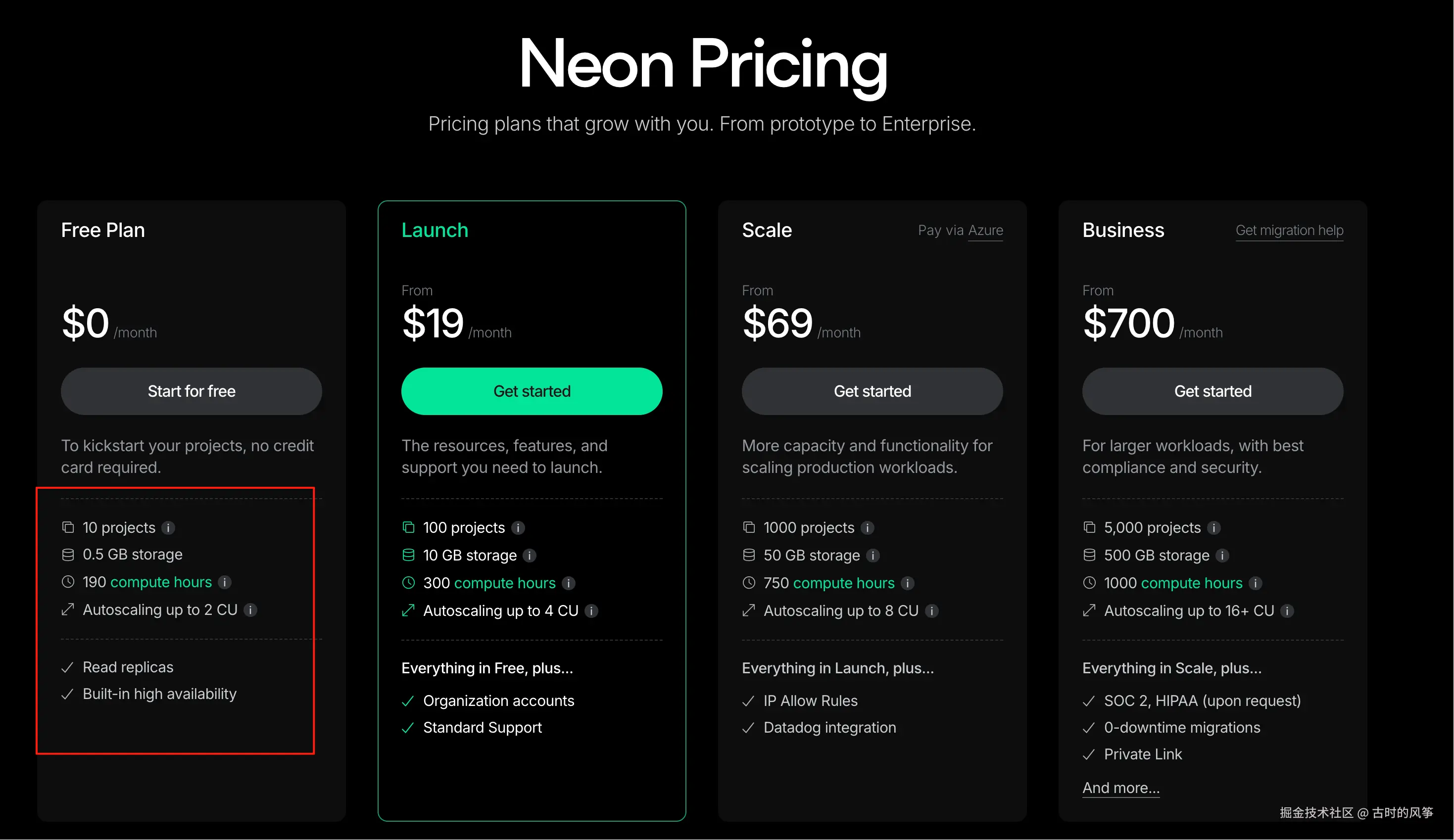Image resolution: width=1454 pixels, height=840 pixels.
Task: Show info for Autoscaling up to 8 CU
Action: (932, 611)
